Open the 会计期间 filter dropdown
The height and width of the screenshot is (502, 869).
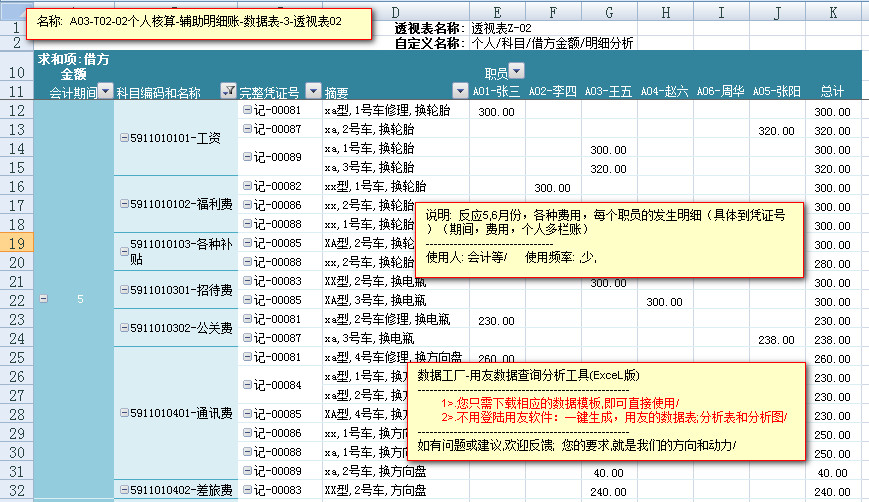click(105, 91)
